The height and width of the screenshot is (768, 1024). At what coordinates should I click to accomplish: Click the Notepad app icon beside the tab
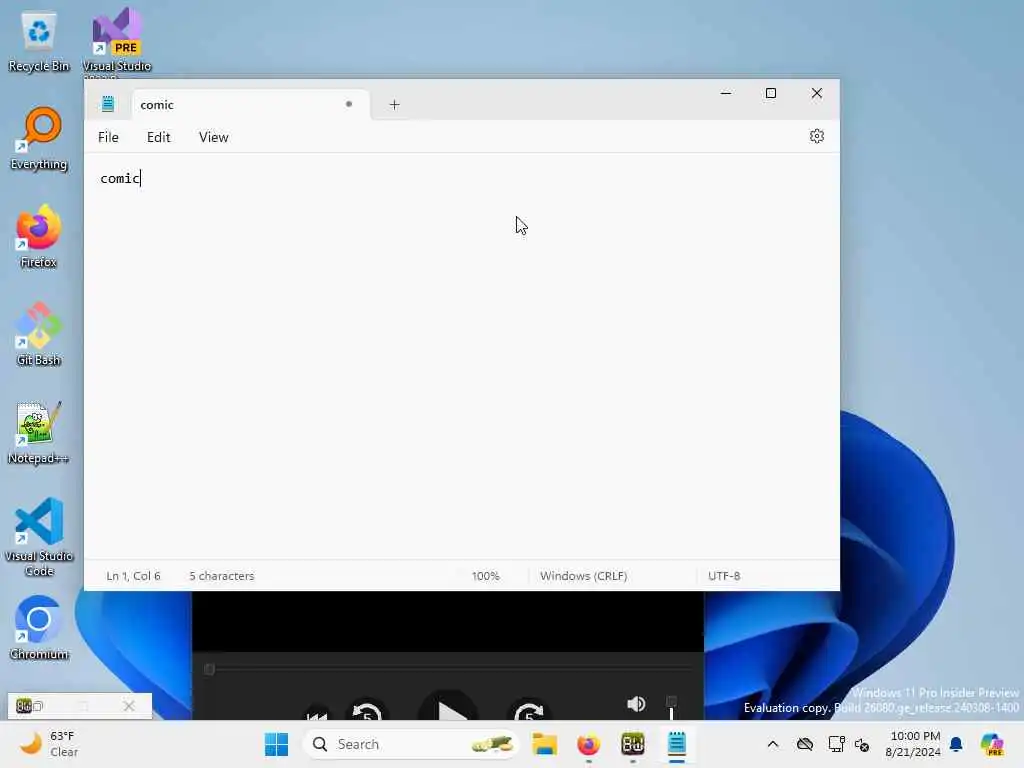point(108,104)
